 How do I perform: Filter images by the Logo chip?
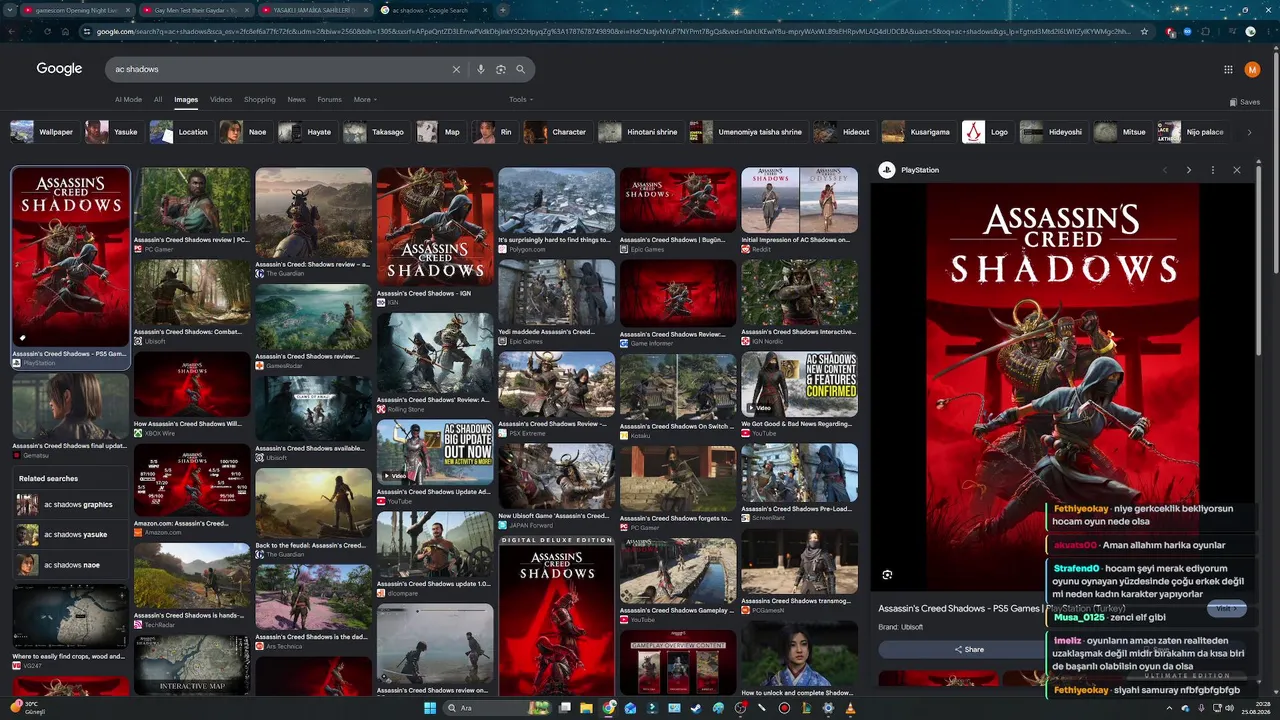988,132
